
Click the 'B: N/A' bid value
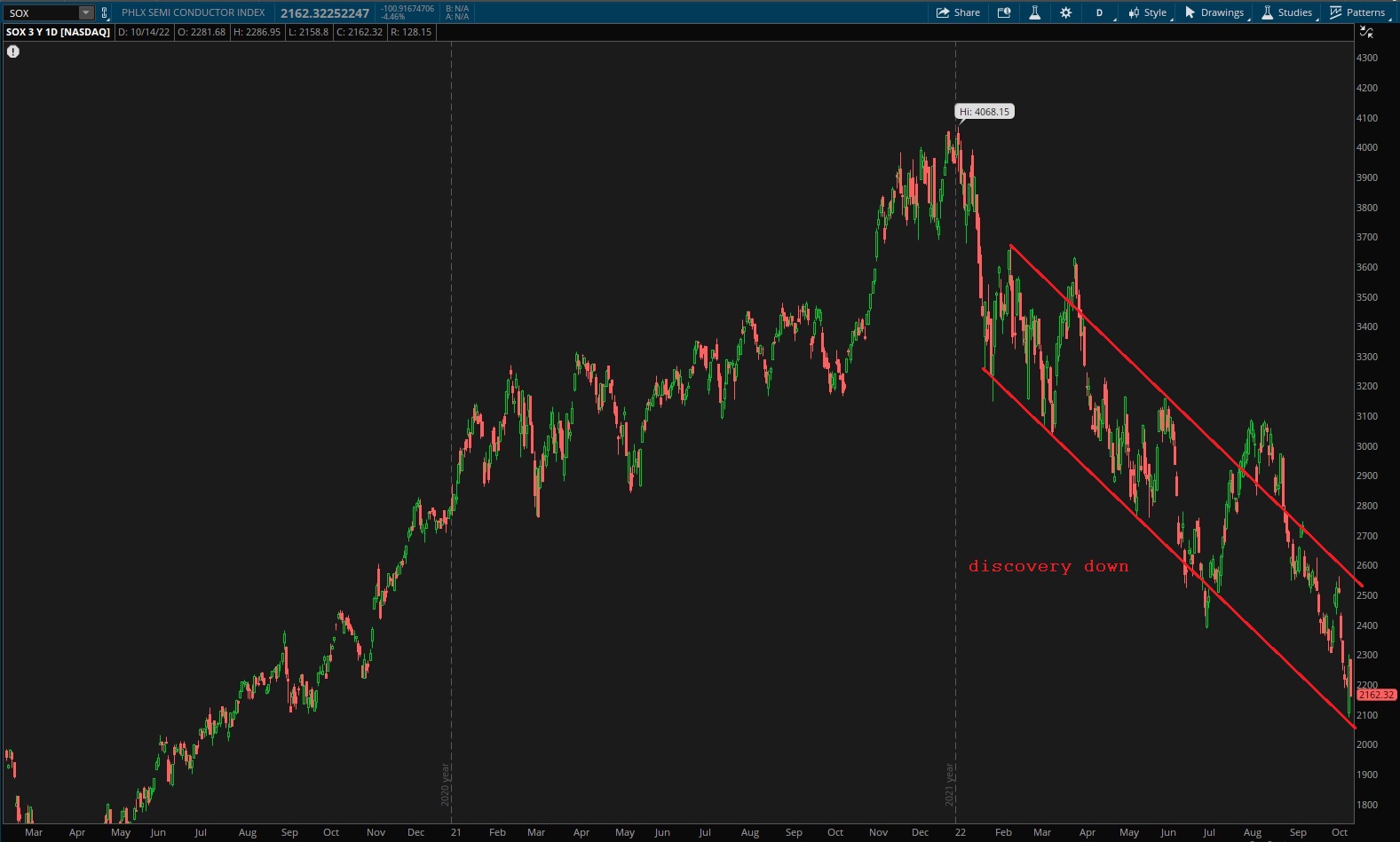457,9
